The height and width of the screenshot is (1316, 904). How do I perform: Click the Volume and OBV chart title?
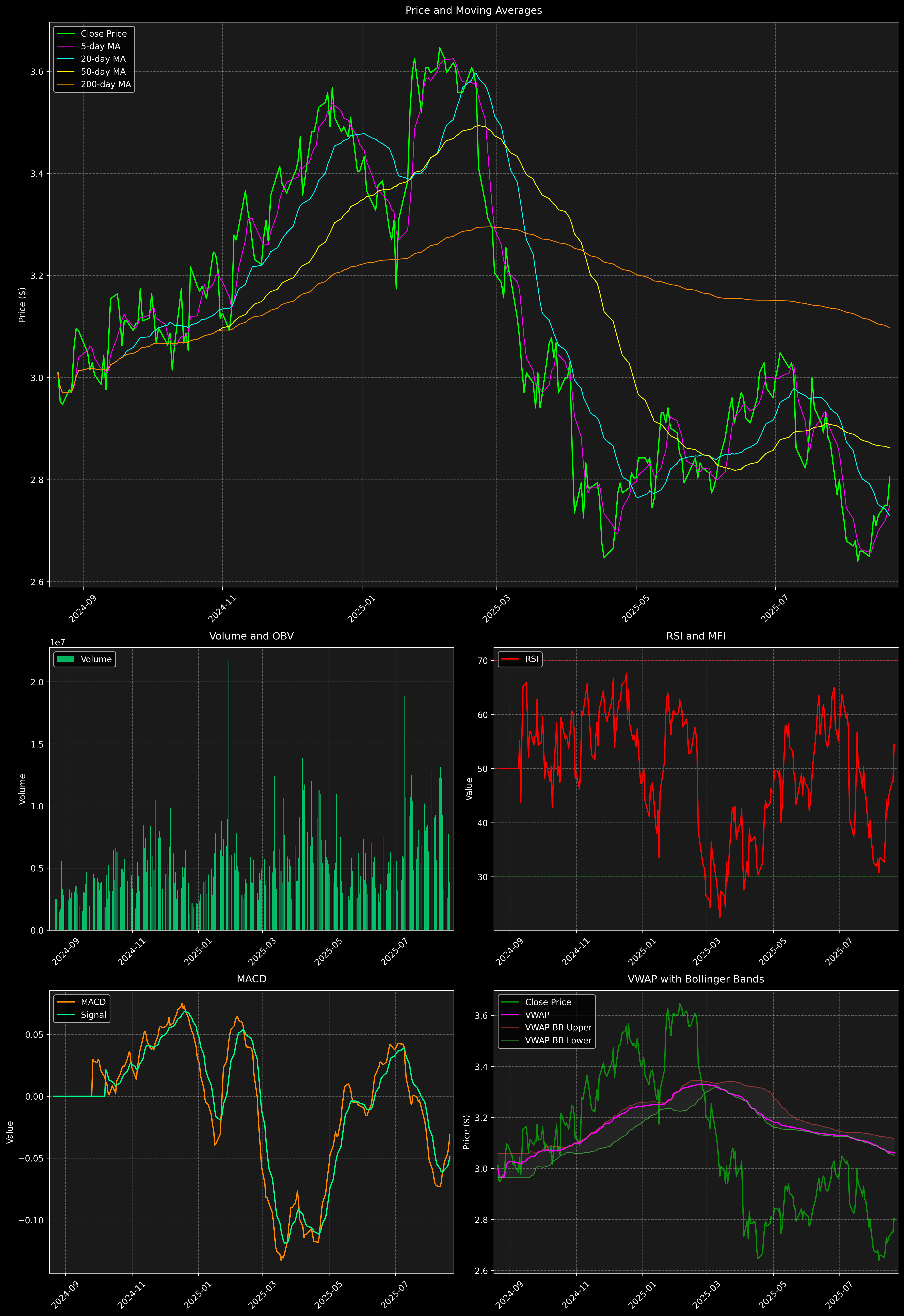[252, 636]
